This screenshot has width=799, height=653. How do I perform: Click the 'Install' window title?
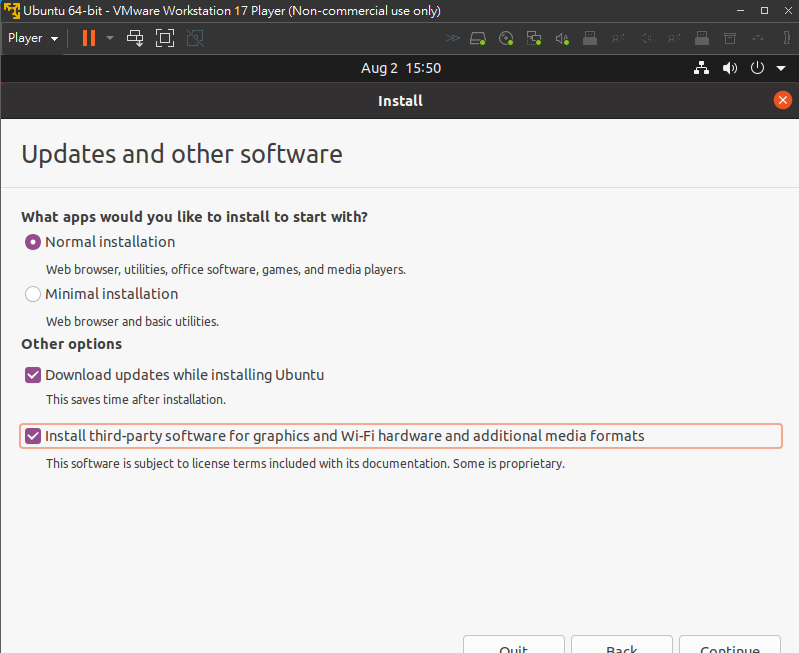pos(400,101)
